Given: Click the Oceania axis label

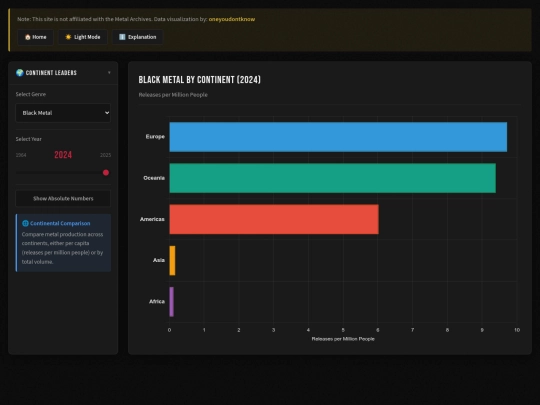Looking at the screenshot, I should pyautogui.click(x=154, y=178).
